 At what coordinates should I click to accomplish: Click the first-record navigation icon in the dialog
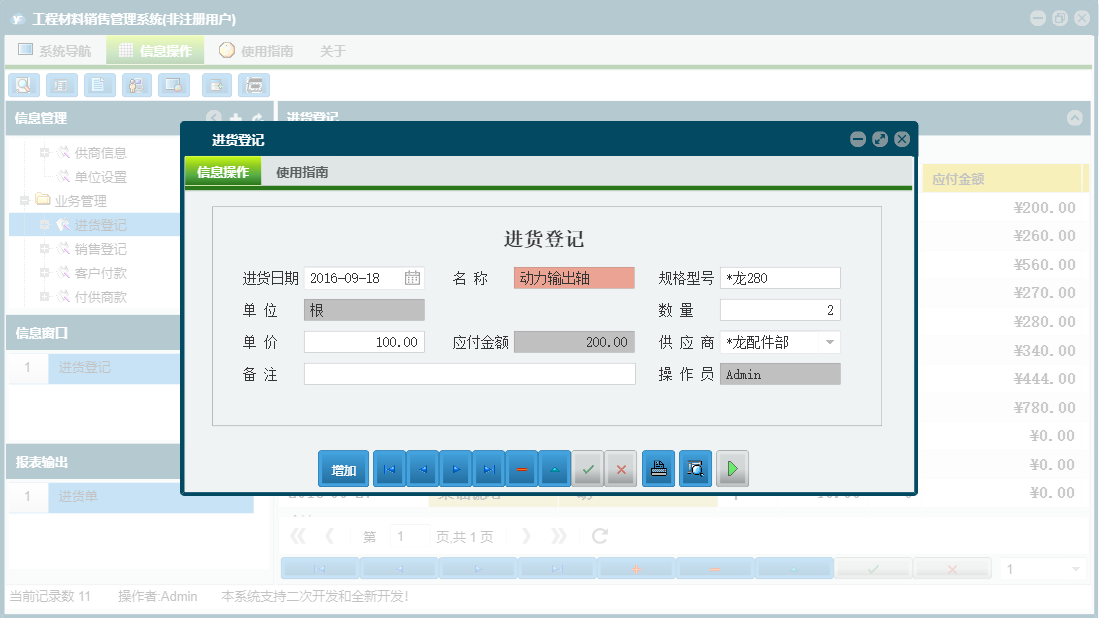(x=388, y=467)
